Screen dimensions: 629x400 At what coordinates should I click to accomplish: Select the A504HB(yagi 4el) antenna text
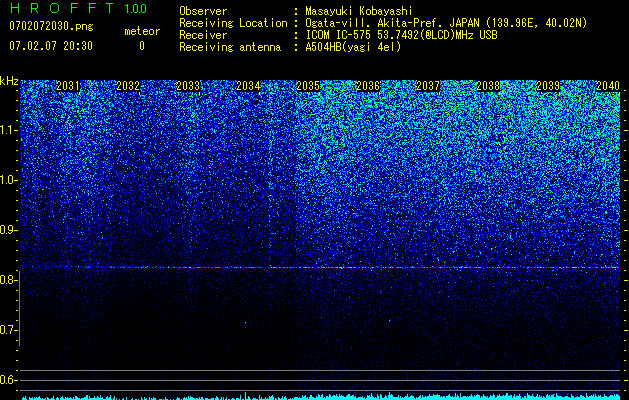(x=353, y=47)
